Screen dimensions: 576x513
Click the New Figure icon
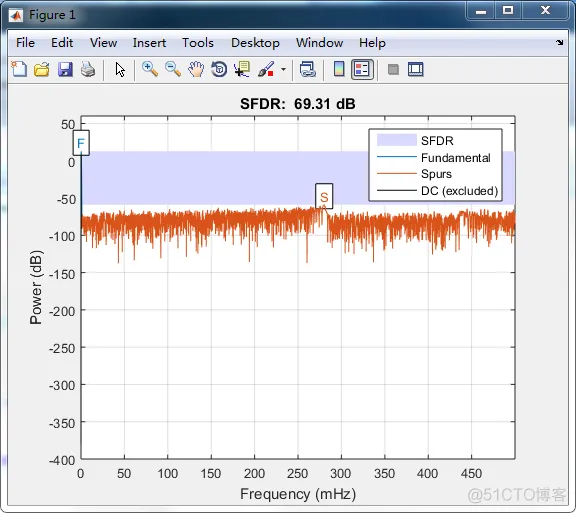pos(19,69)
